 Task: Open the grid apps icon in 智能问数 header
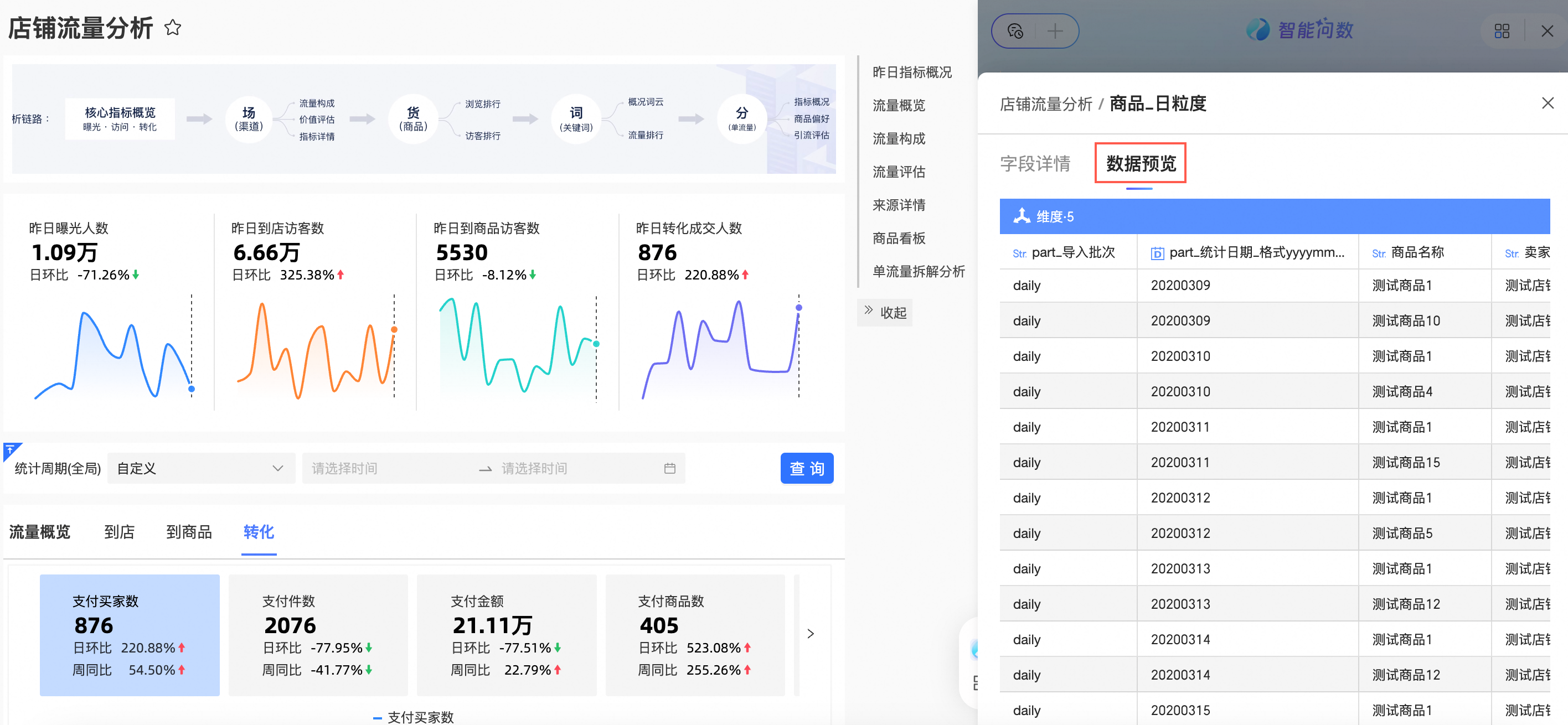click(1502, 31)
